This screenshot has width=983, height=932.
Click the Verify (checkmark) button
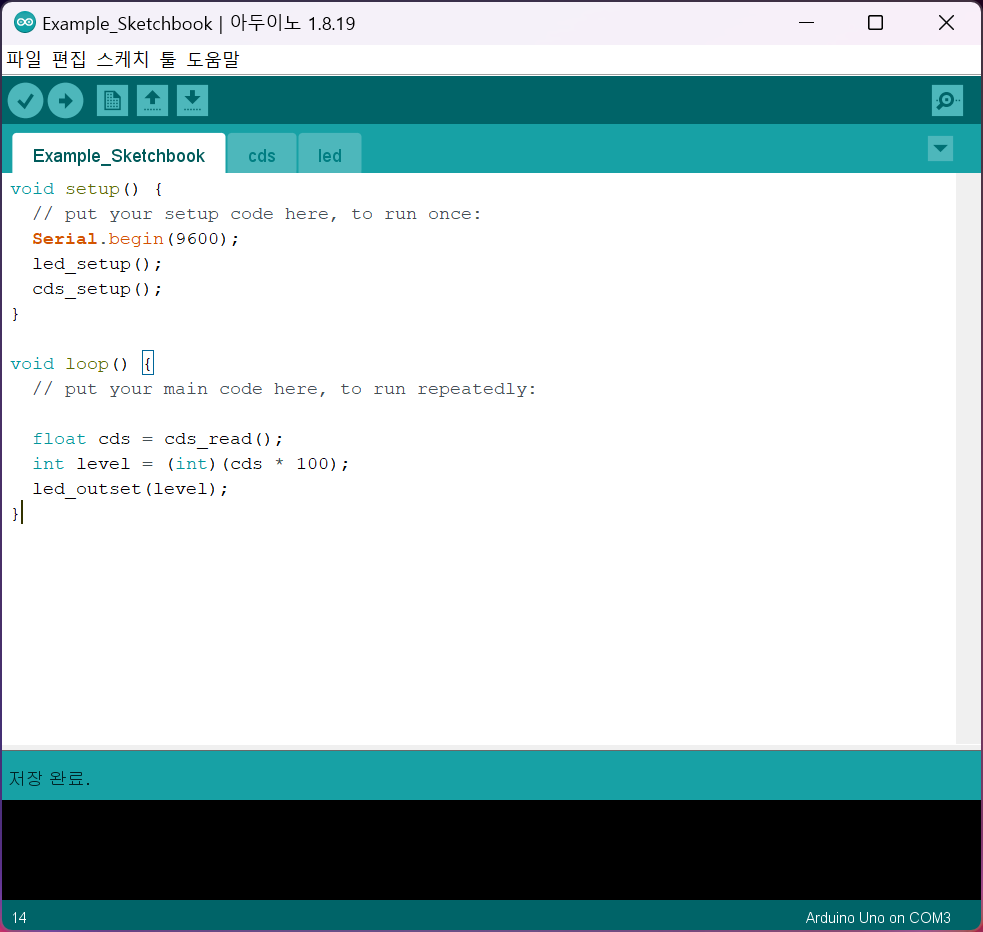[x=26, y=100]
